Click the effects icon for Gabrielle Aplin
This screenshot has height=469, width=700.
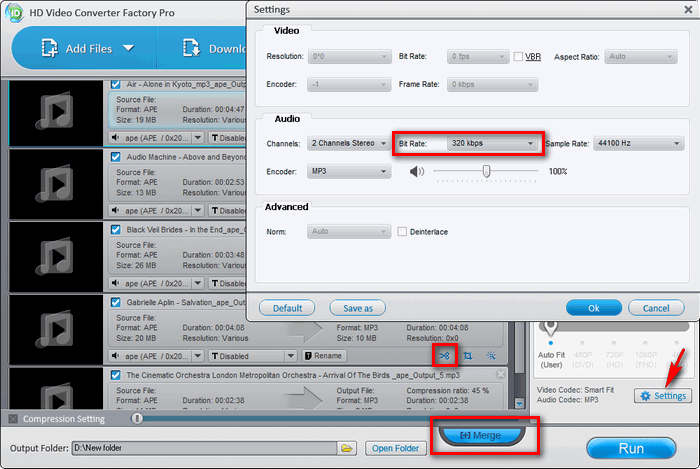click(491, 356)
